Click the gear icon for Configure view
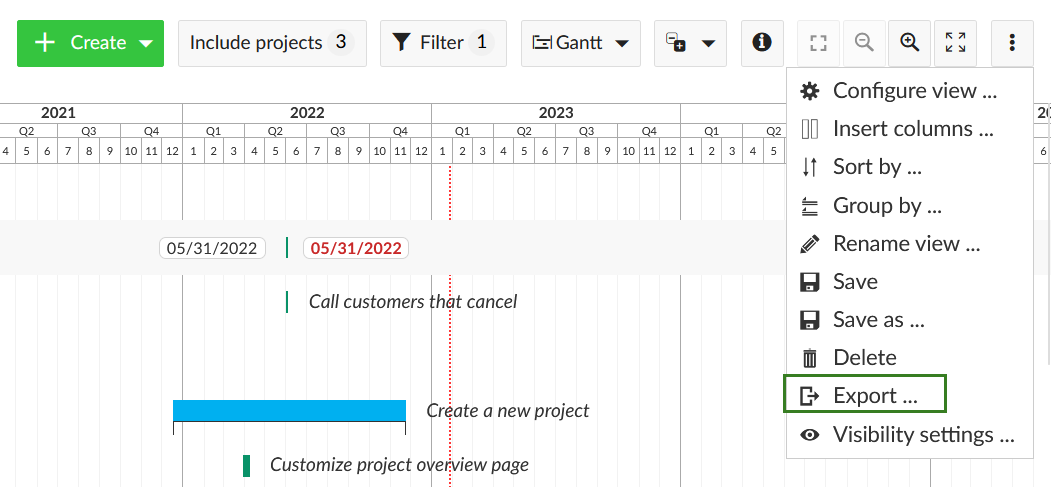The height and width of the screenshot is (487, 1051). pos(810,91)
